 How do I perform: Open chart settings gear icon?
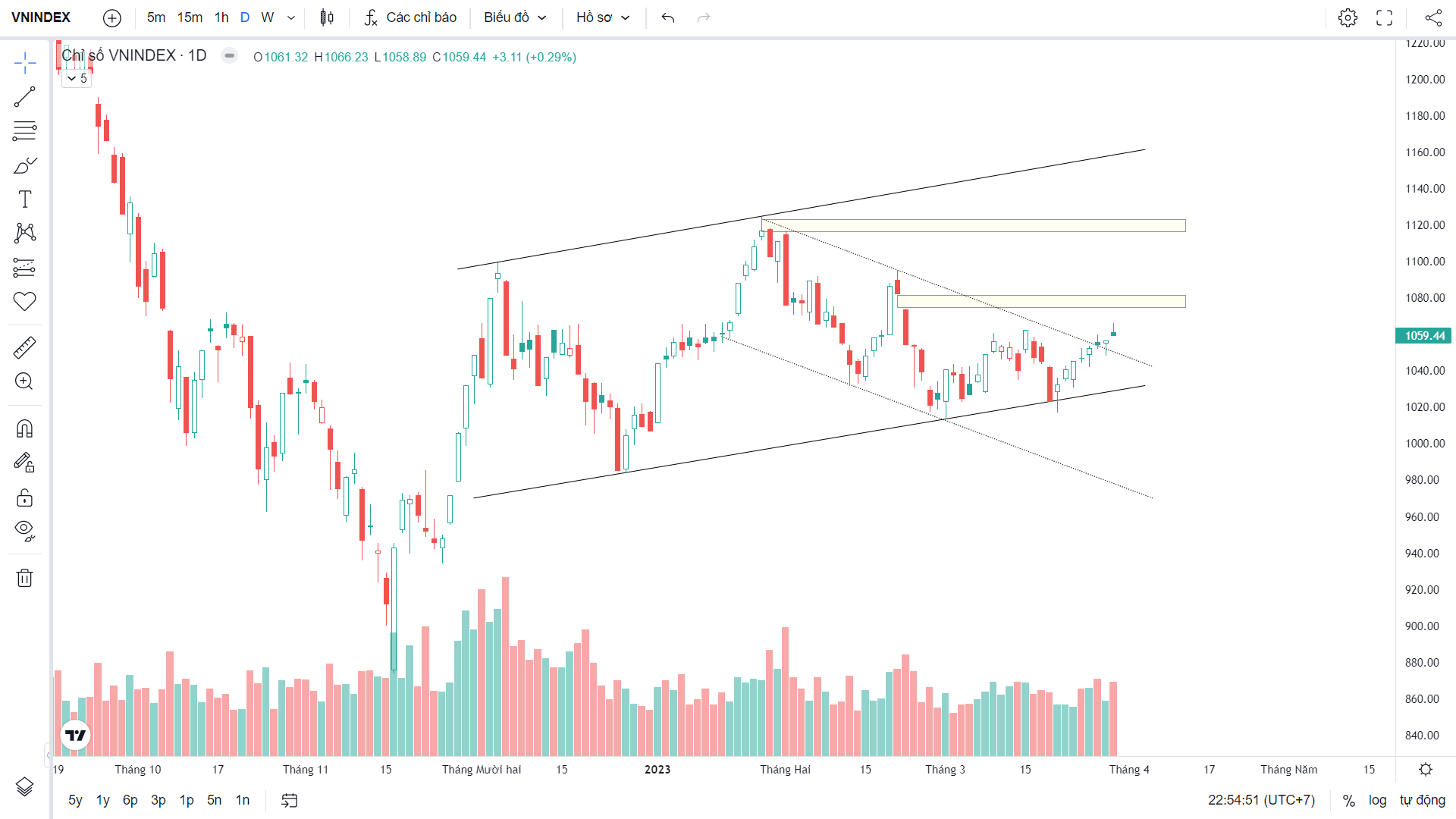[x=1348, y=17]
